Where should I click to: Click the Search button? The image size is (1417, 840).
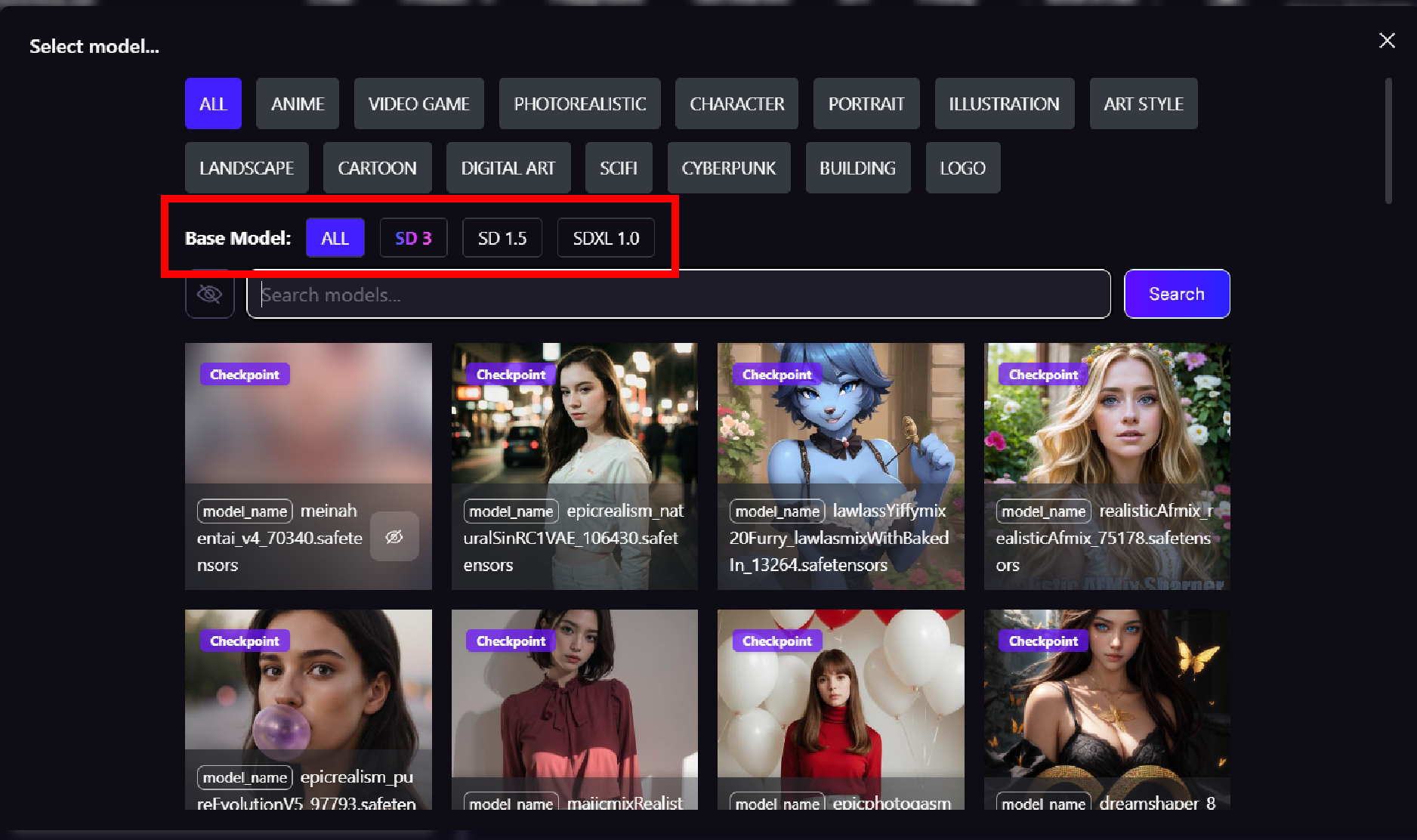tap(1177, 294)
